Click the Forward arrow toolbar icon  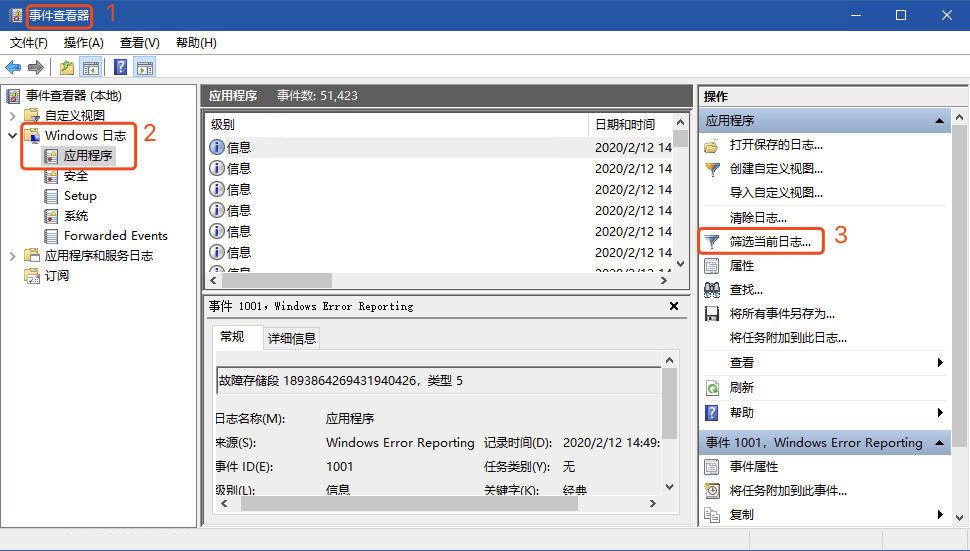[36, 67]
